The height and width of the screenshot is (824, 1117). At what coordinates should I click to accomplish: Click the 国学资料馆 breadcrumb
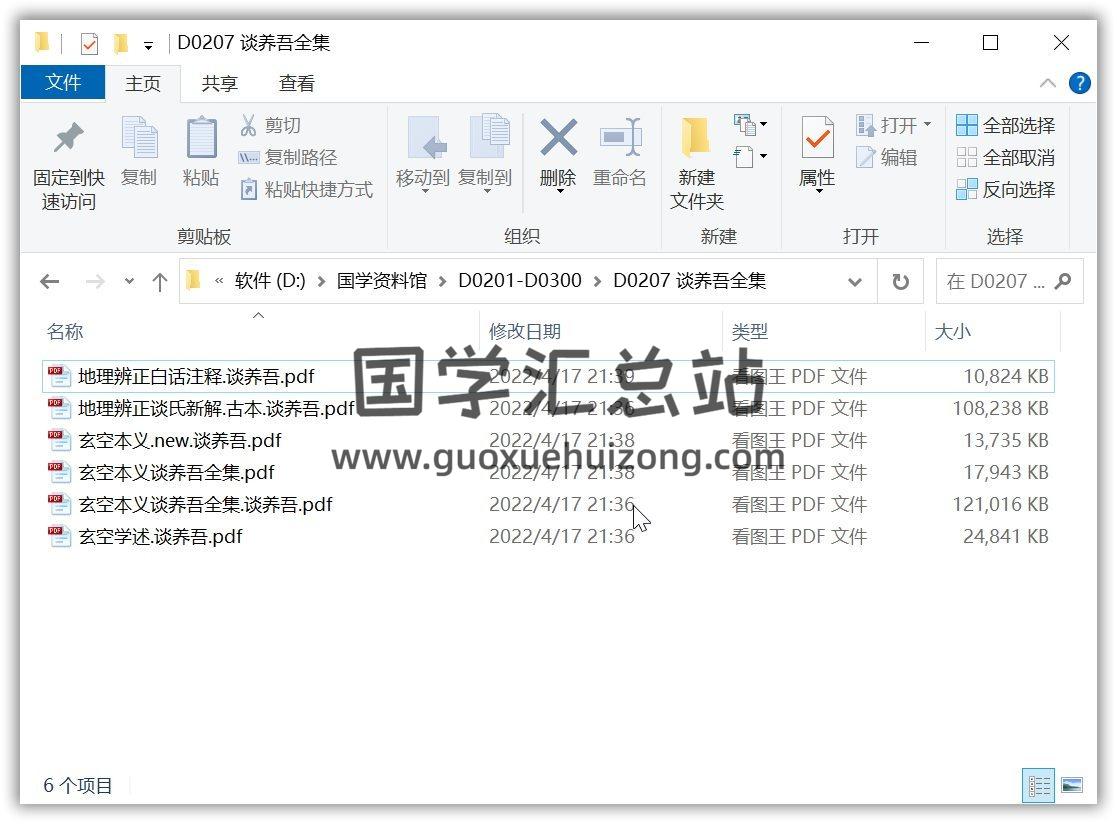tap(382, 281)
